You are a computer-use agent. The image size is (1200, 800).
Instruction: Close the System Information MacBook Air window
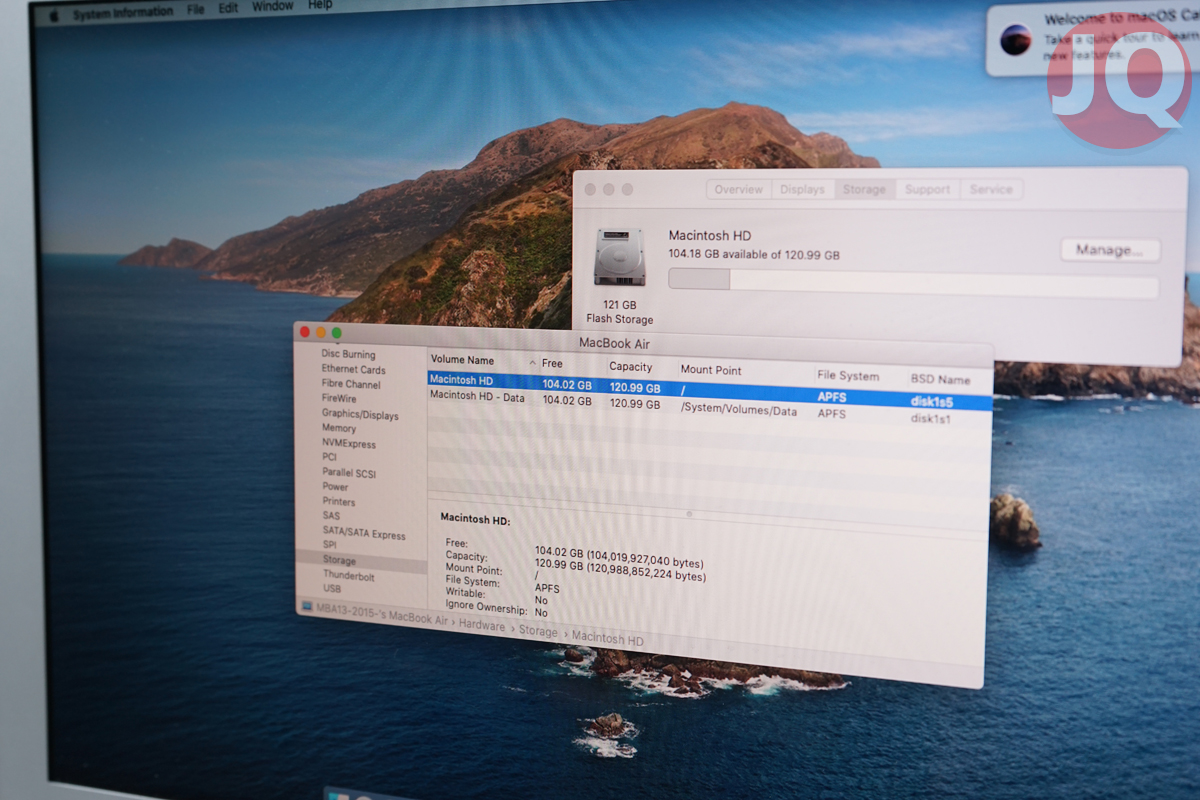(x=305, y=332)
